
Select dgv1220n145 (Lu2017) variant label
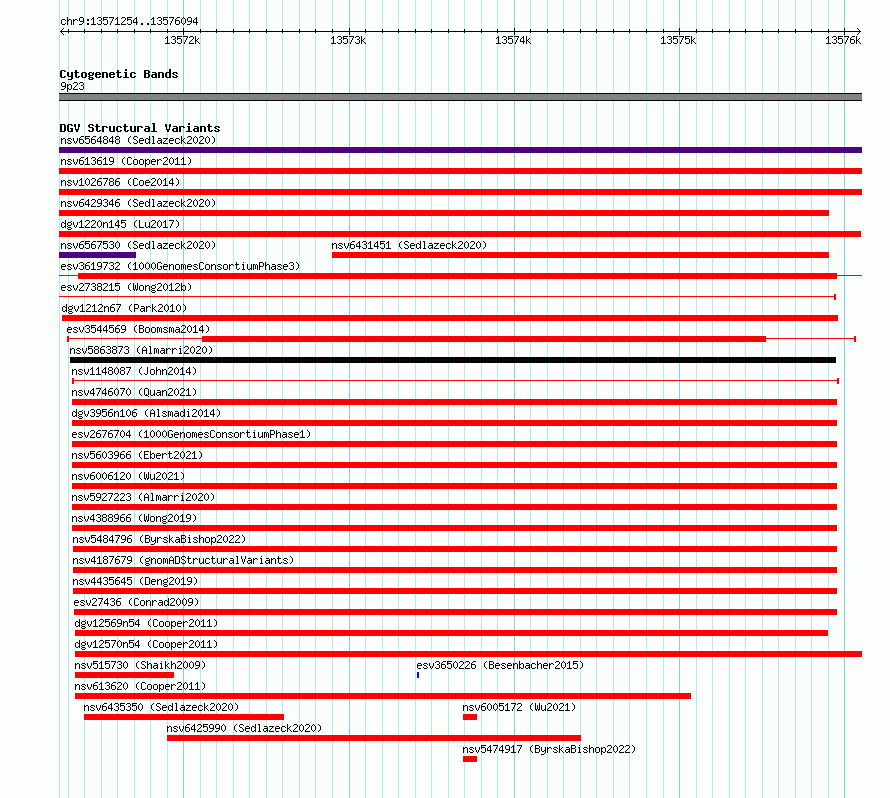(120, 224)
